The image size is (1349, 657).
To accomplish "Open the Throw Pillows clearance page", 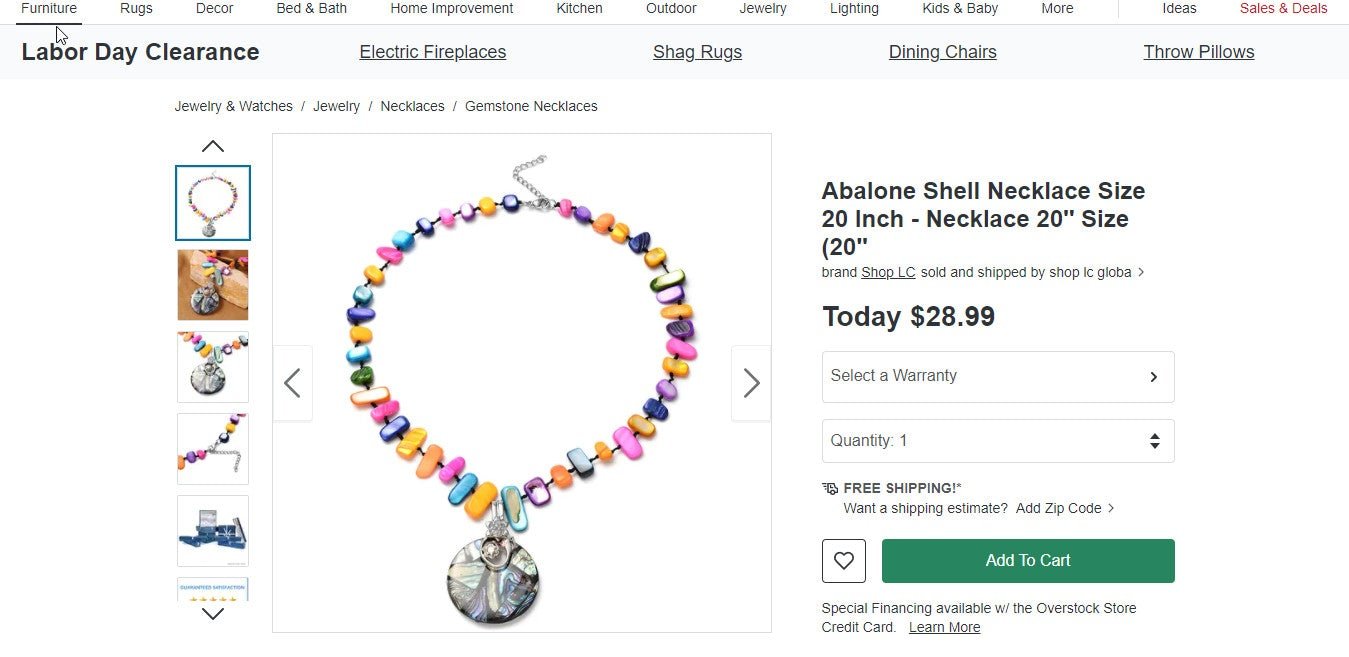I will [1198, 52].
